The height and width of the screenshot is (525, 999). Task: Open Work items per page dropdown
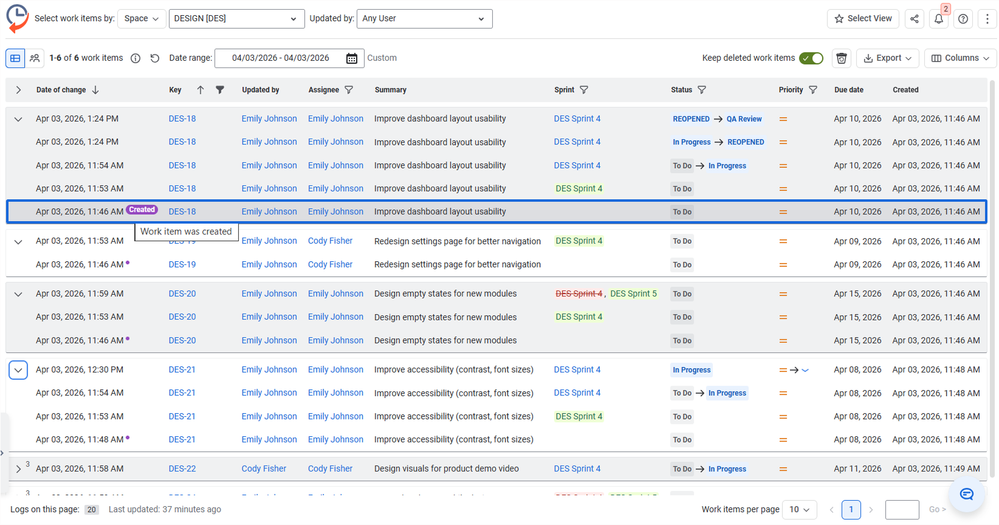click(x=799, y=509)
